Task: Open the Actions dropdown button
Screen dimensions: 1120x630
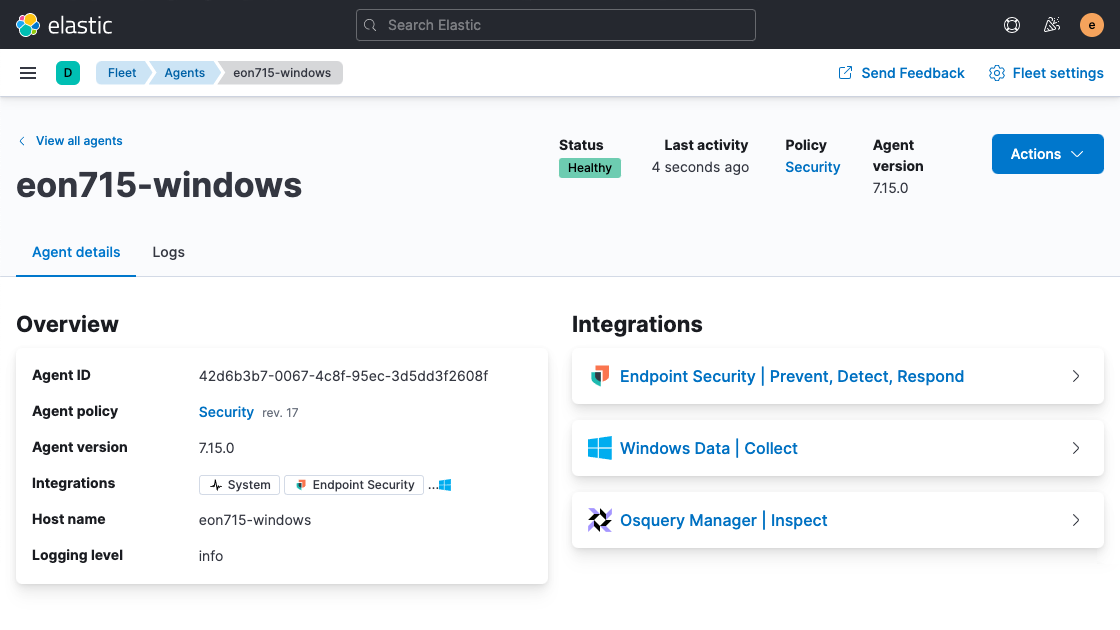Action: tap(1047, 154)
